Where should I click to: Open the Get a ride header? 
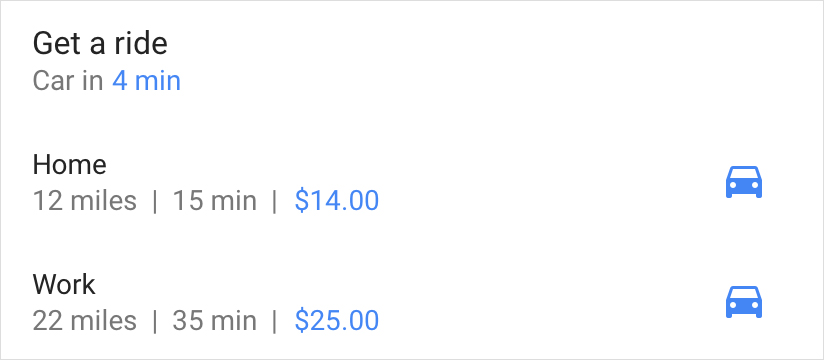tap(100, 43)
